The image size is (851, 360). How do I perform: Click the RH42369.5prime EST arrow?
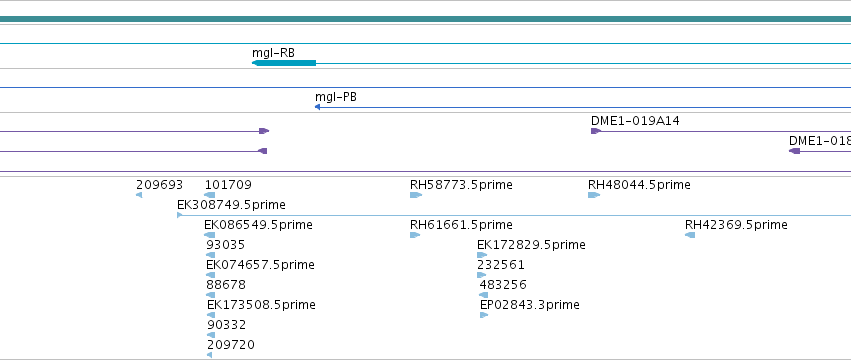690,235
